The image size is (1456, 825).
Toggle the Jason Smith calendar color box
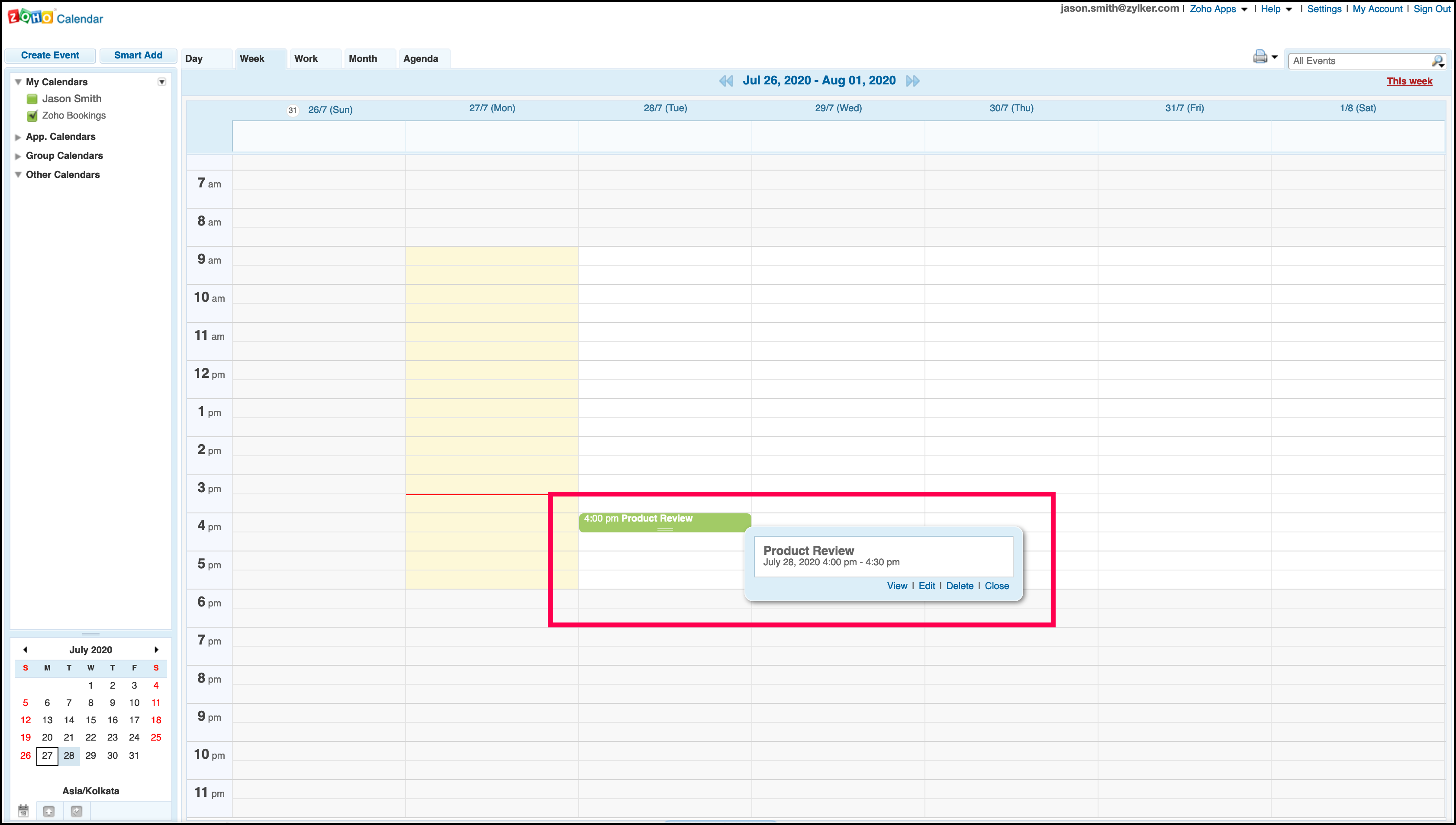32,99
